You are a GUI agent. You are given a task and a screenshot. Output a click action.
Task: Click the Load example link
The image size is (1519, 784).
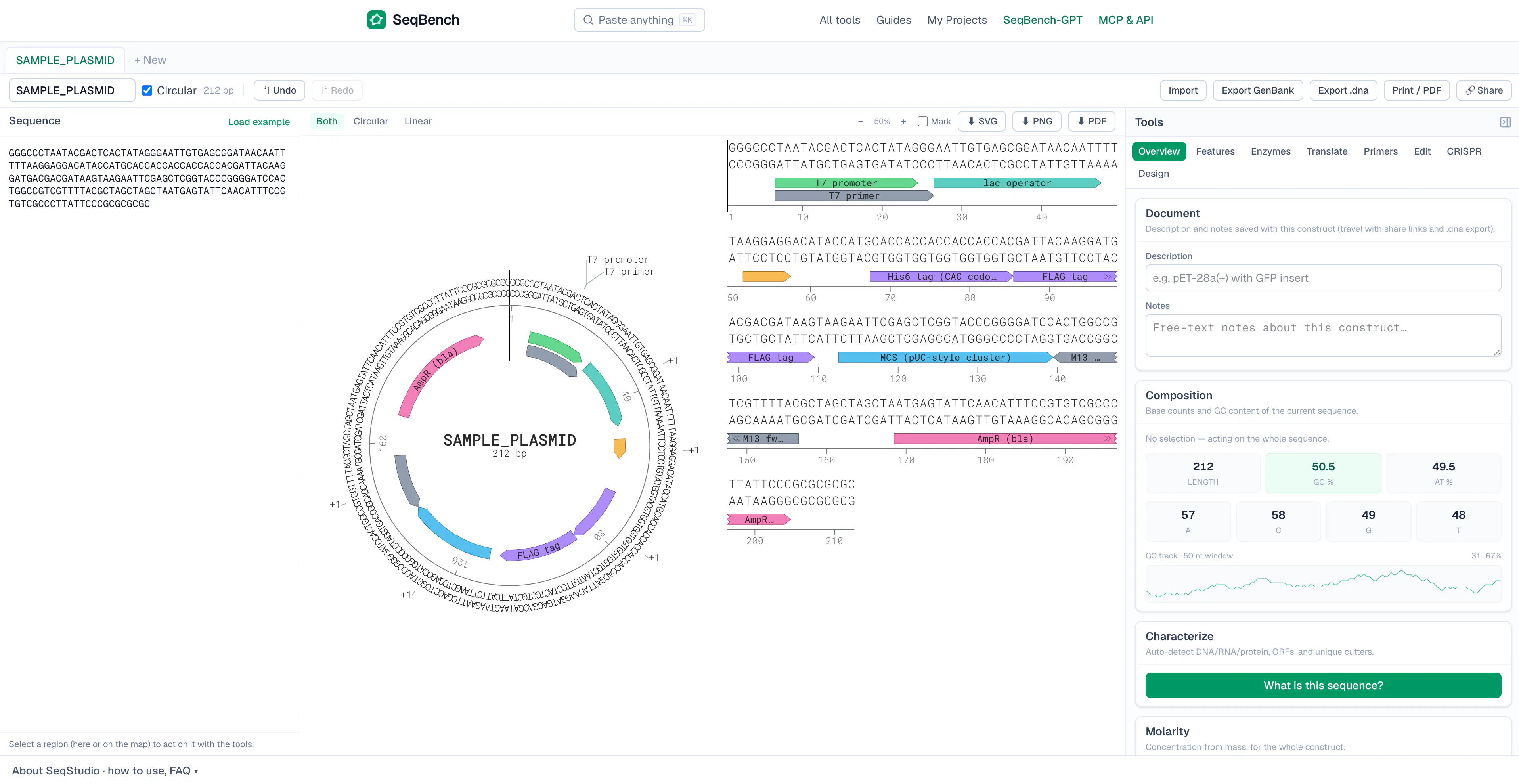coord(259,122)
